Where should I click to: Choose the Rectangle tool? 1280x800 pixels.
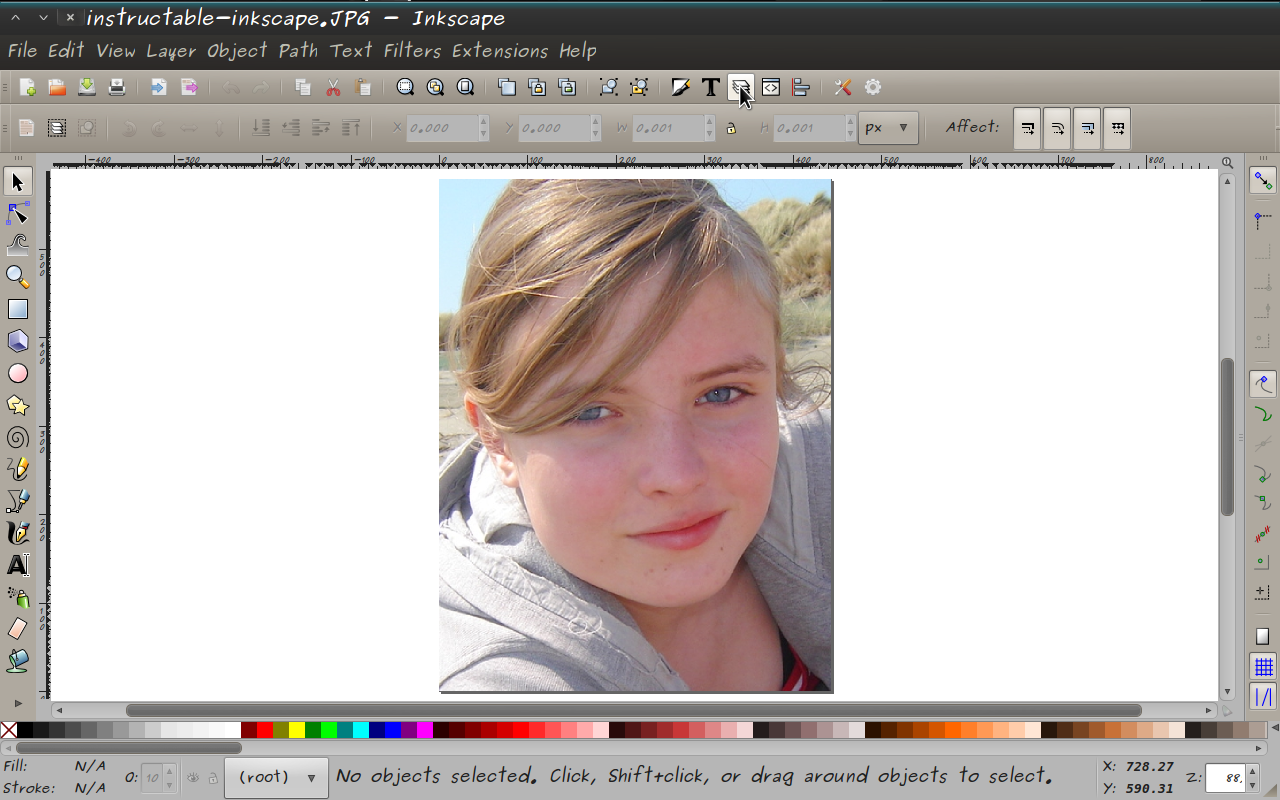[18, 309]
